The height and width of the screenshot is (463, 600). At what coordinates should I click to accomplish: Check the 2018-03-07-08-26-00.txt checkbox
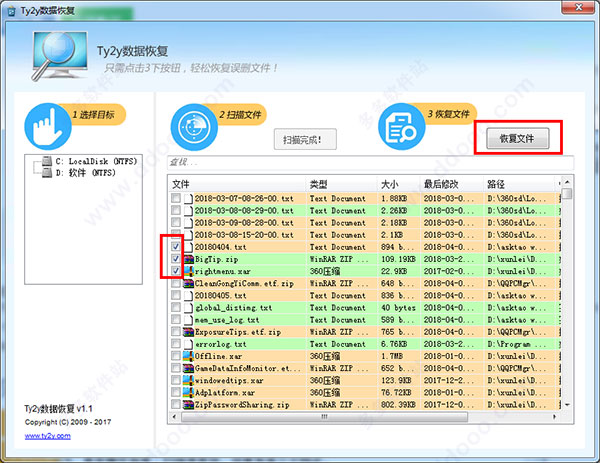(x=176, y=198)
